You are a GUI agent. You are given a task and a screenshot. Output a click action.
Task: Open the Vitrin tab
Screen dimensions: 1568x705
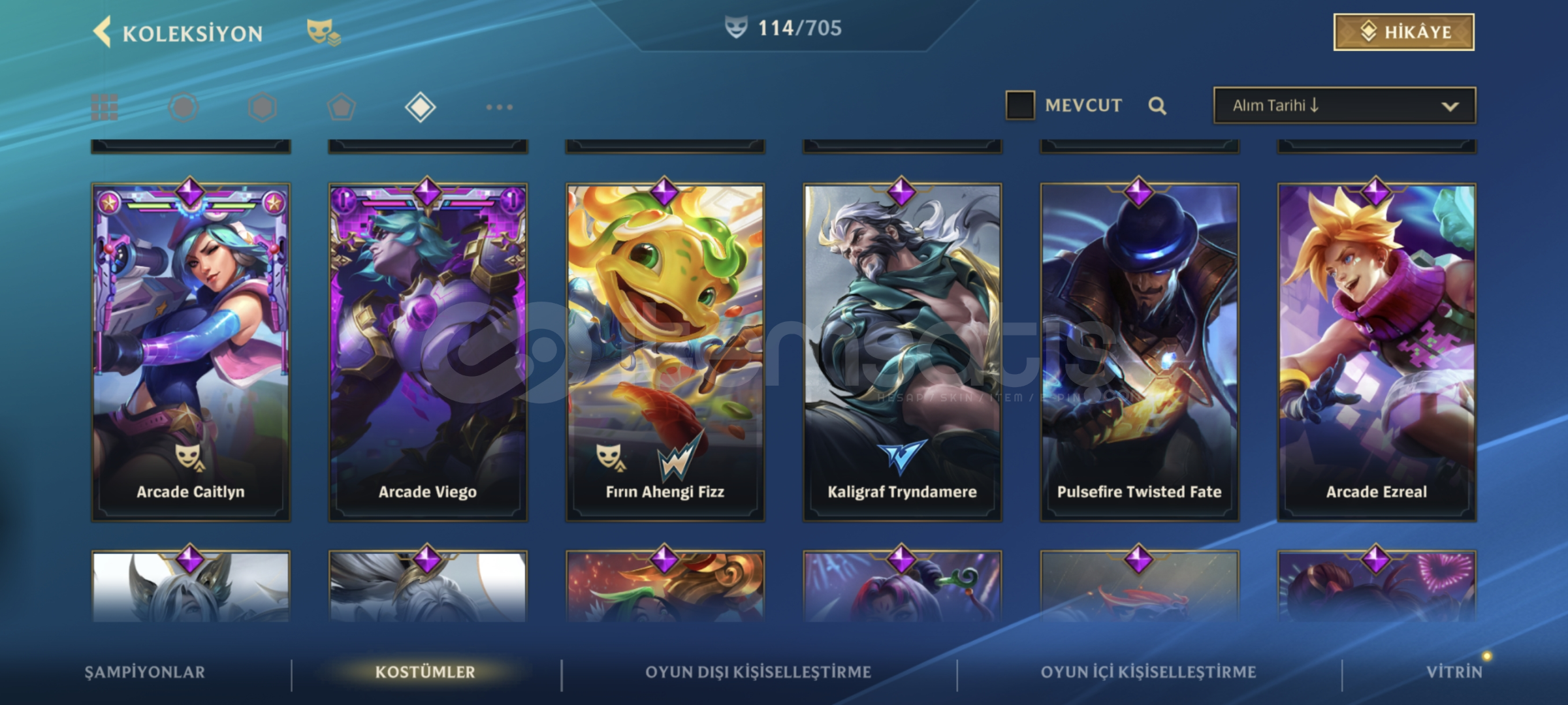[1454, 672]
